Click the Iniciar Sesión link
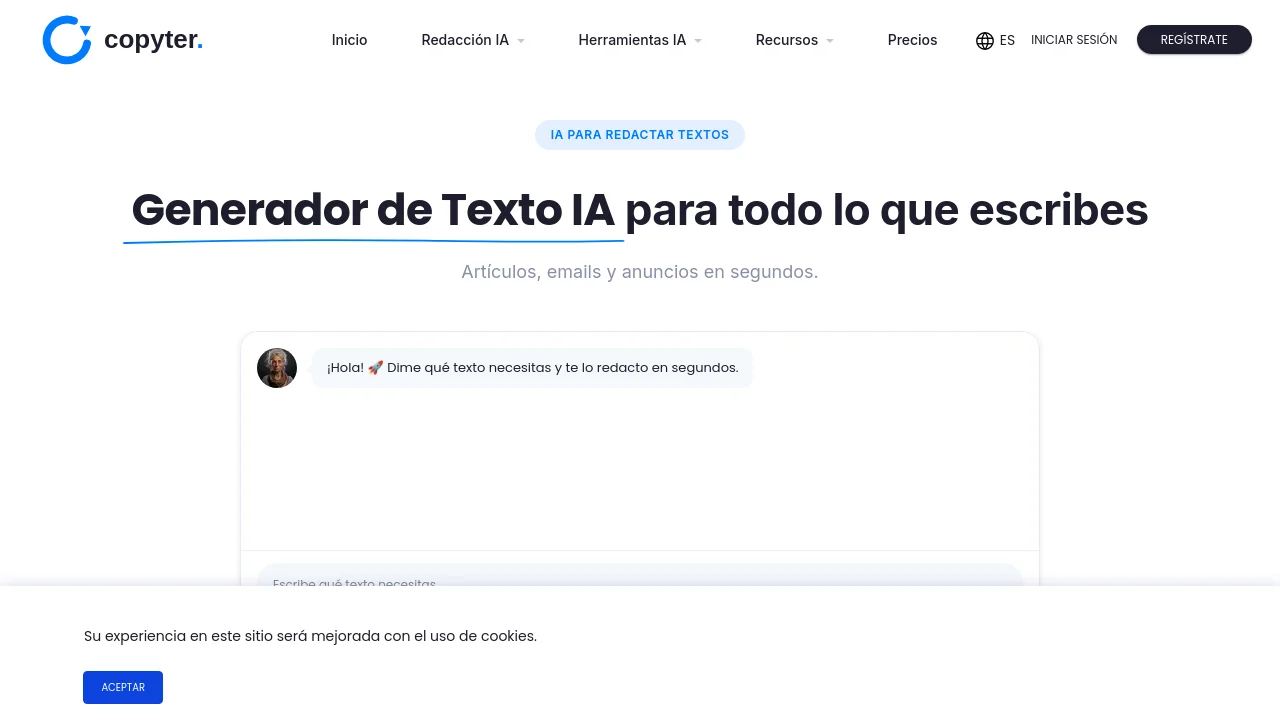 tap(1074, 40)
